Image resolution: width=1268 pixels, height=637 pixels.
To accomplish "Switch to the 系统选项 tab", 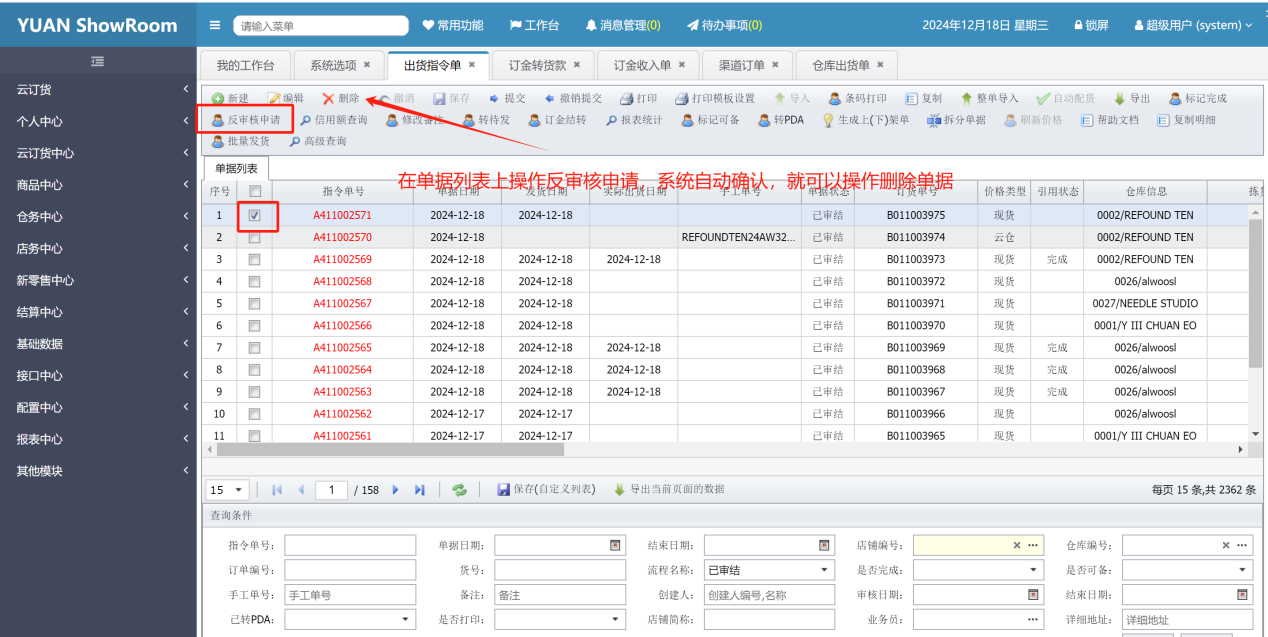I will coord(333,65).
